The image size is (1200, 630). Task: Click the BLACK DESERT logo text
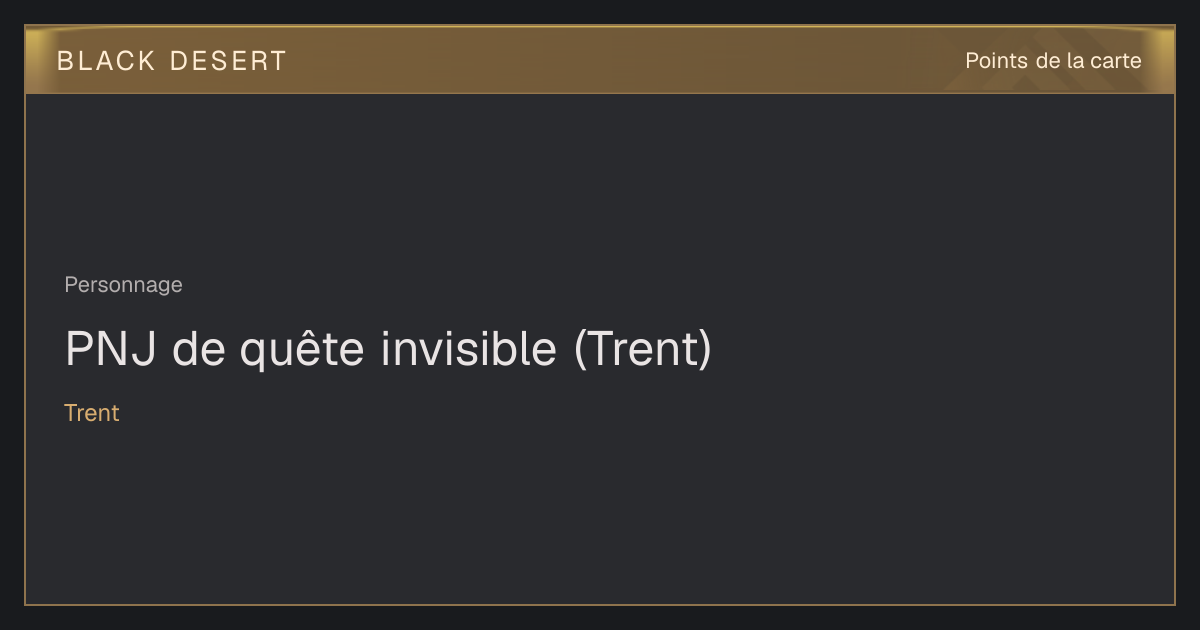click(172, 61)
